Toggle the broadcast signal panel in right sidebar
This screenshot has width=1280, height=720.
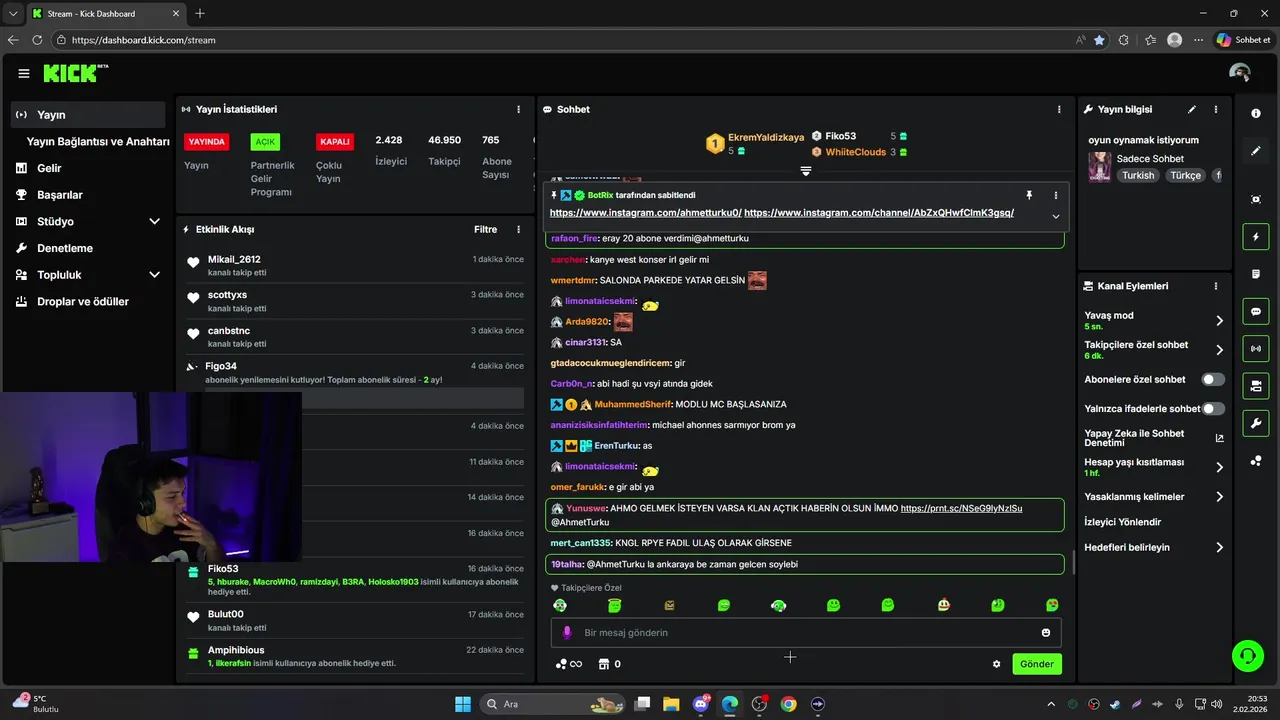[1256, 348]
